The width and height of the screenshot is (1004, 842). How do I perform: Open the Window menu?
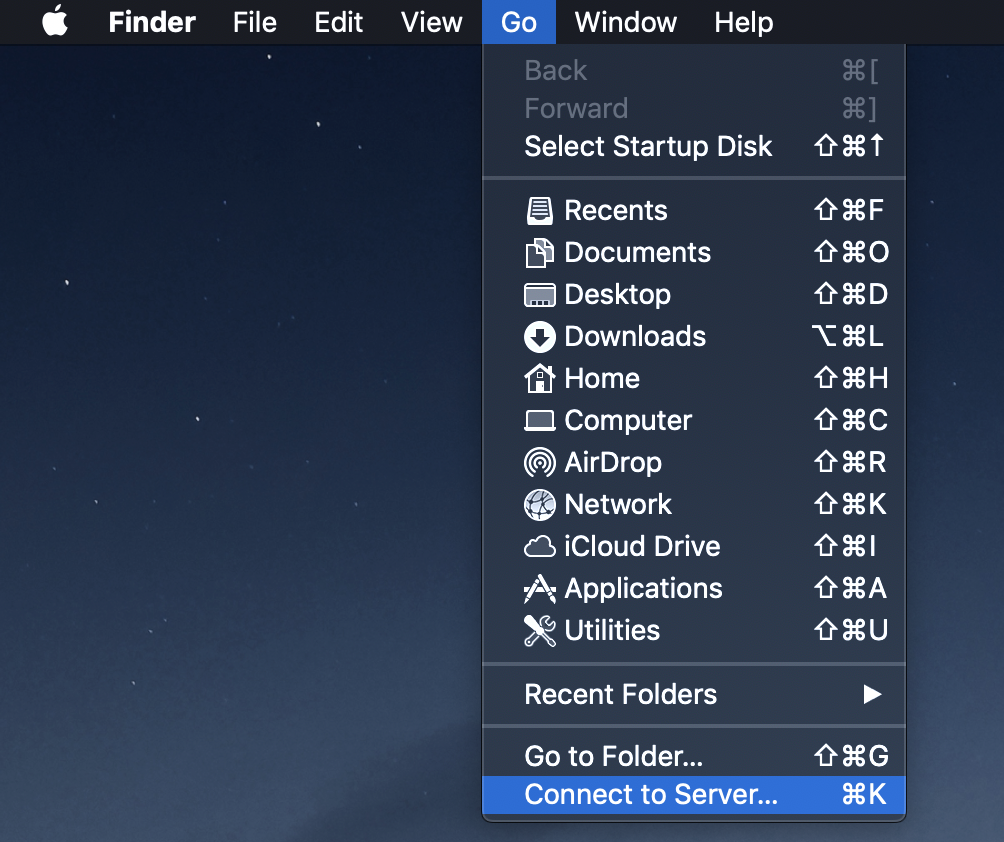[626, 22]
